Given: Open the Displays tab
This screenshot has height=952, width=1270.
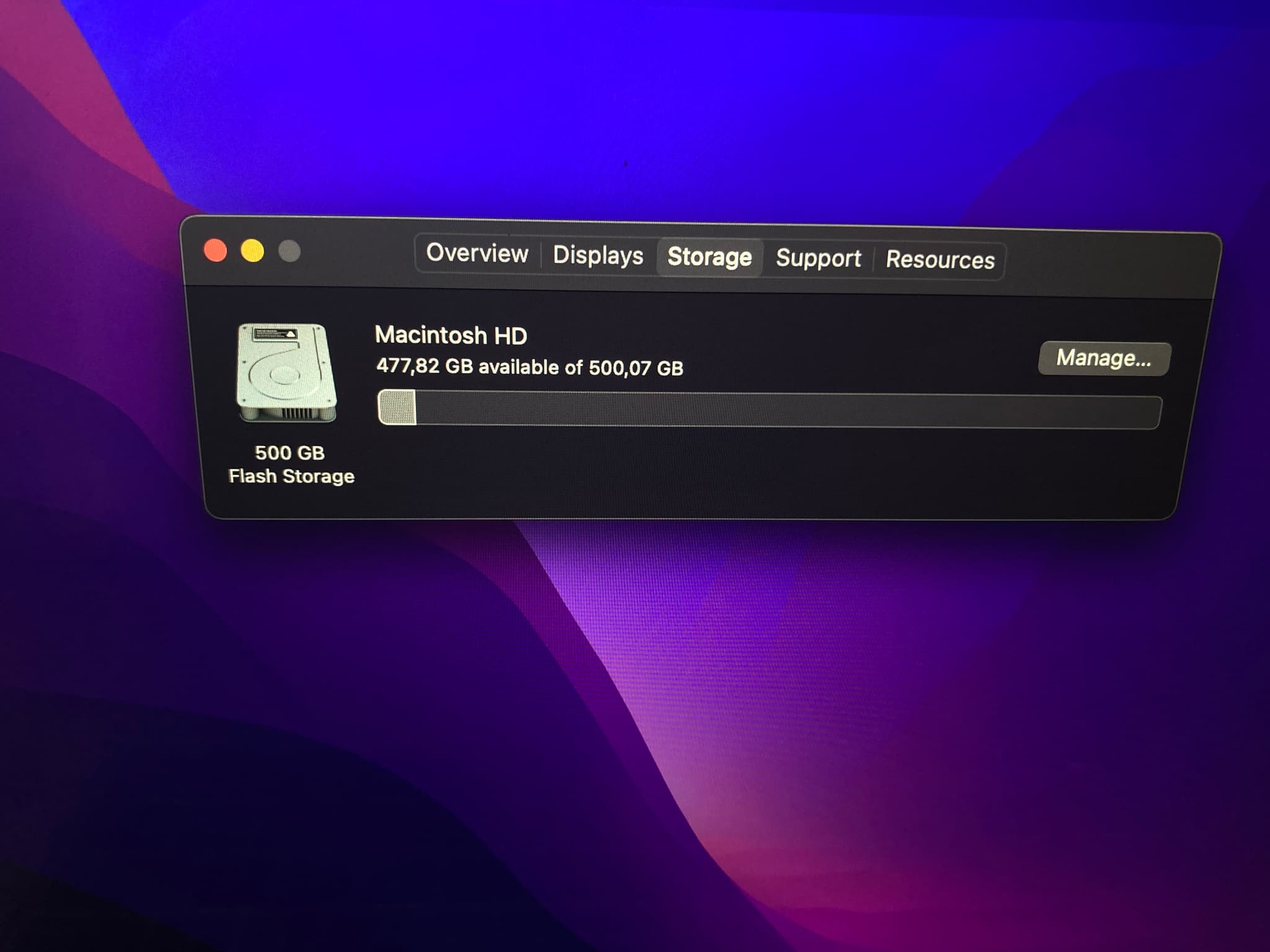Looking at the screenshot, I should 598,255.
